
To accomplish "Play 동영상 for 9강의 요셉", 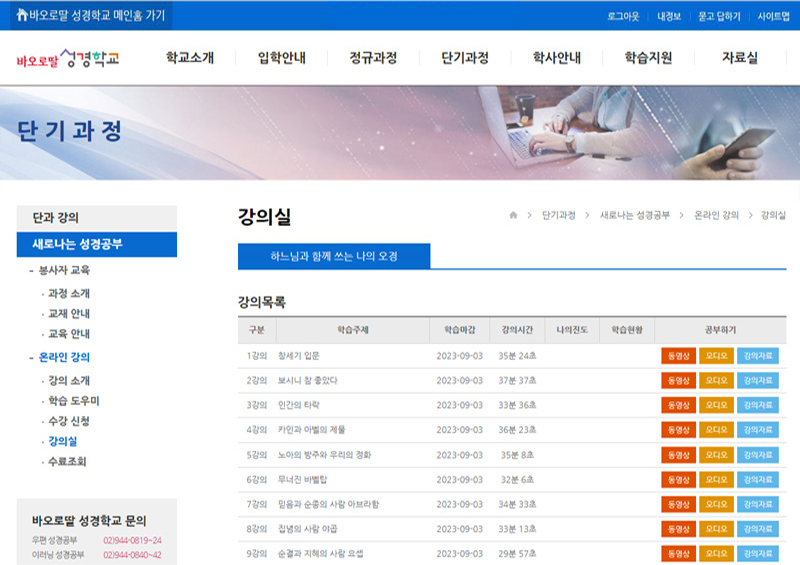I will (x=679, y=553).
